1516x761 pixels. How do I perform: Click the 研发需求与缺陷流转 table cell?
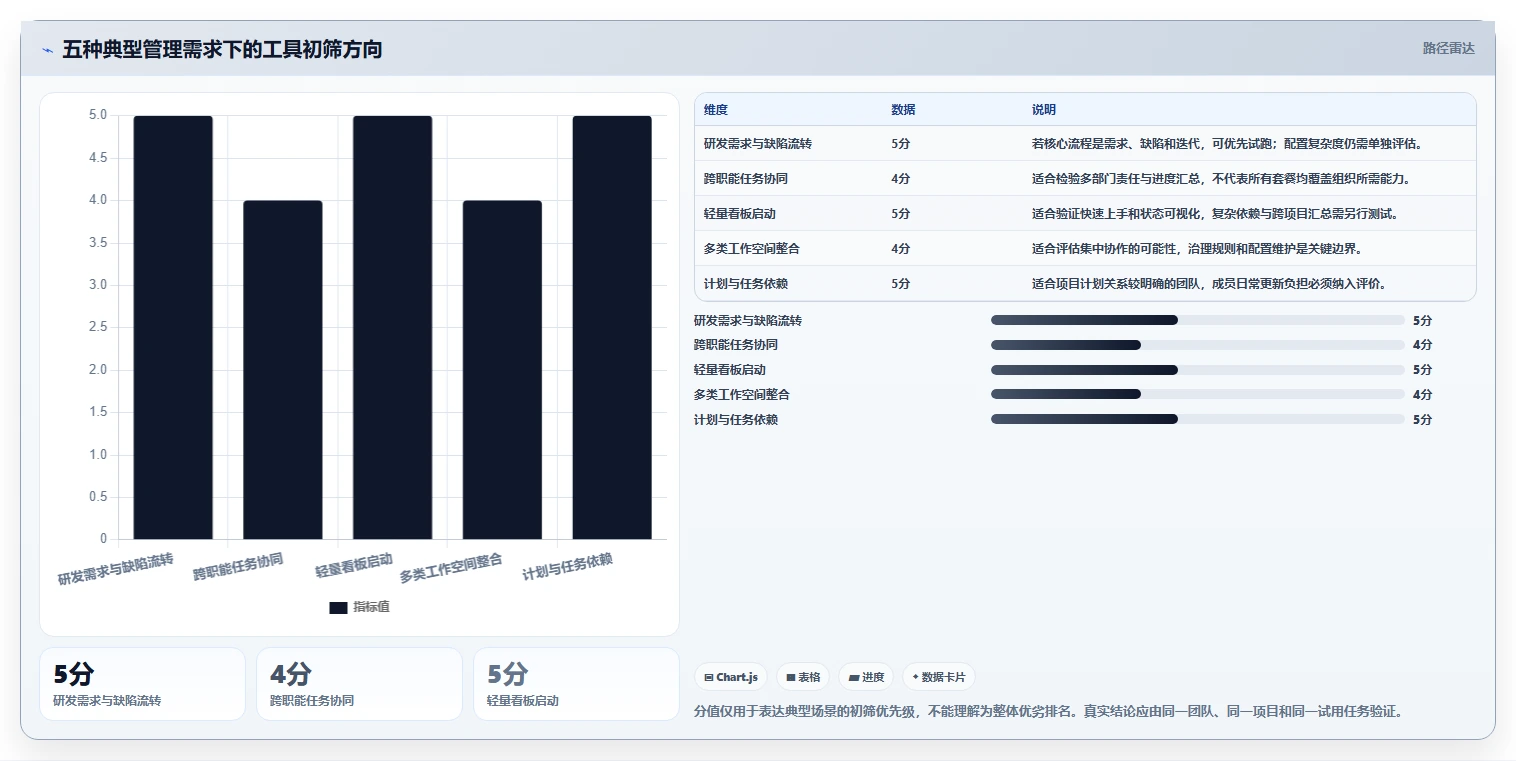(x=757, y=144)
